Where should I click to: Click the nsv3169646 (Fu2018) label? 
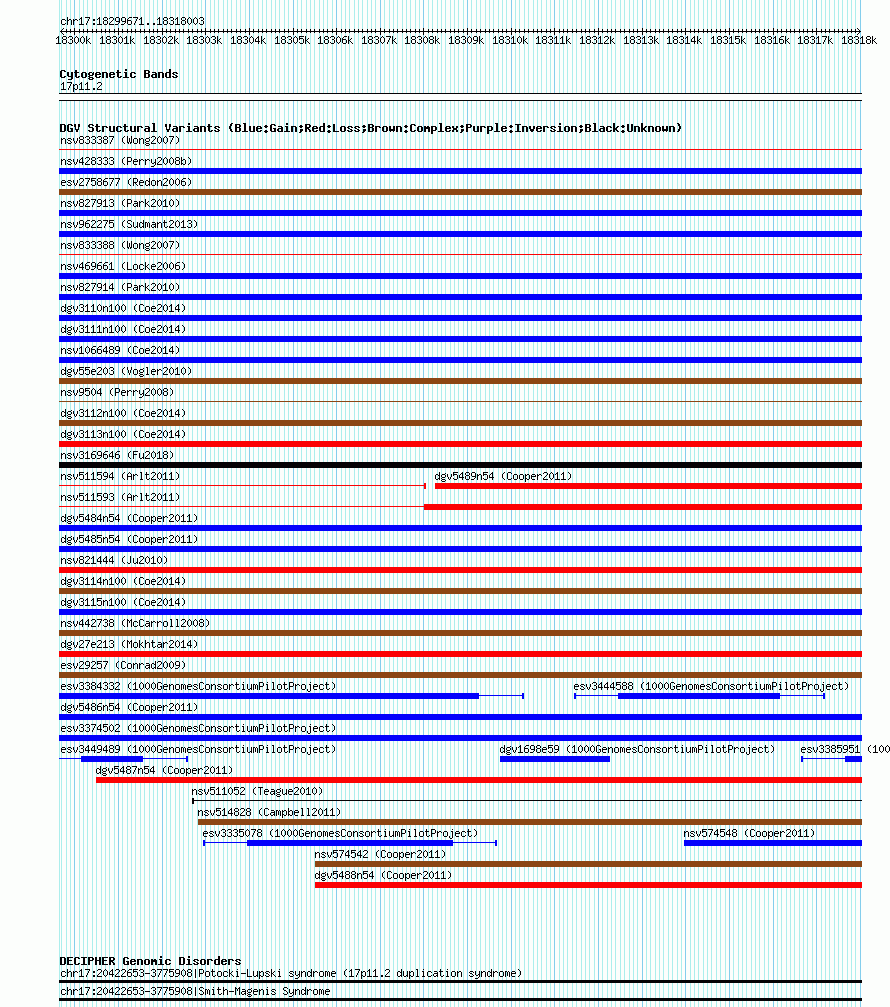tap(117, 455)
